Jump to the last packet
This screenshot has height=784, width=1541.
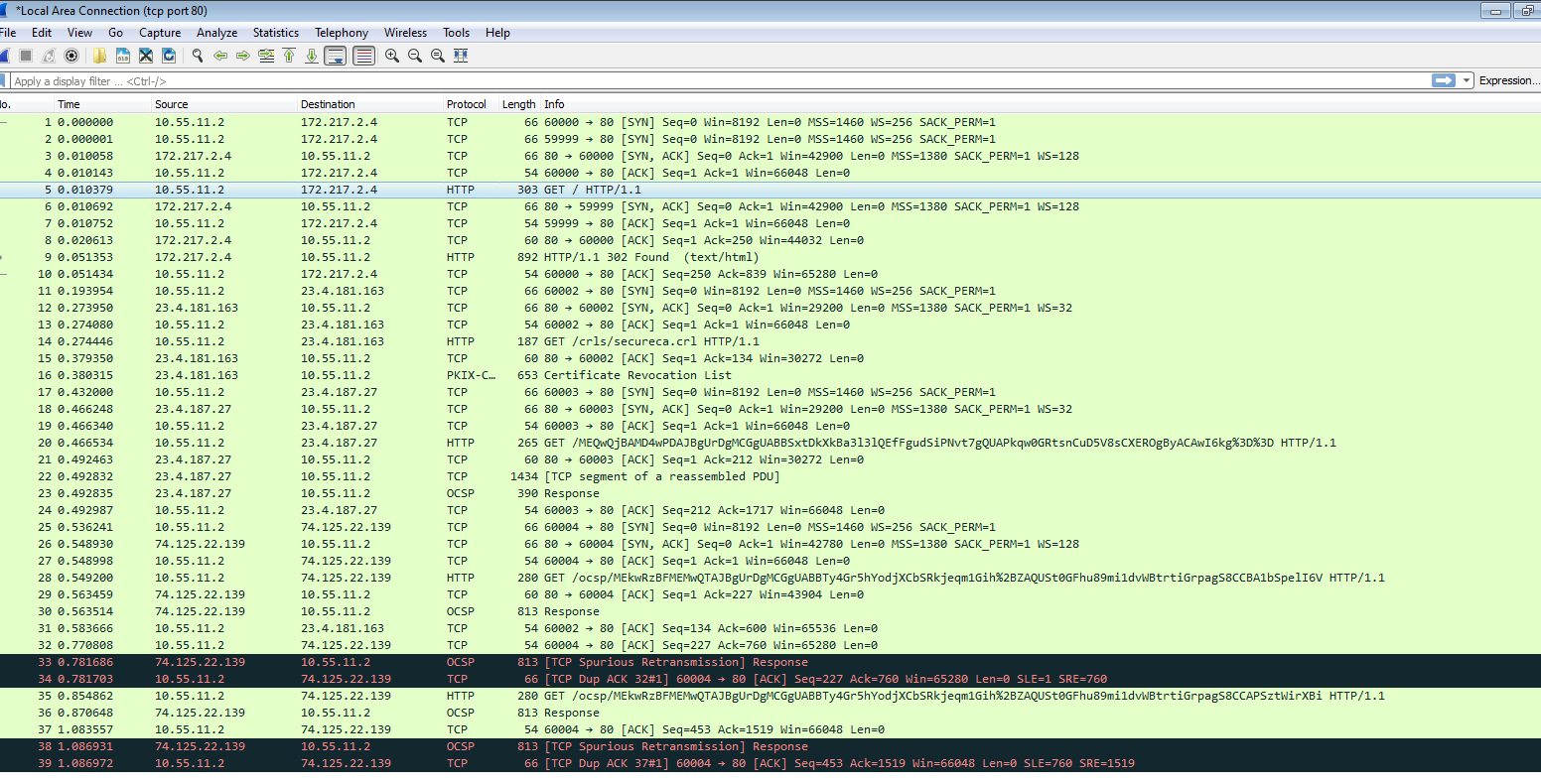[311, 56]
